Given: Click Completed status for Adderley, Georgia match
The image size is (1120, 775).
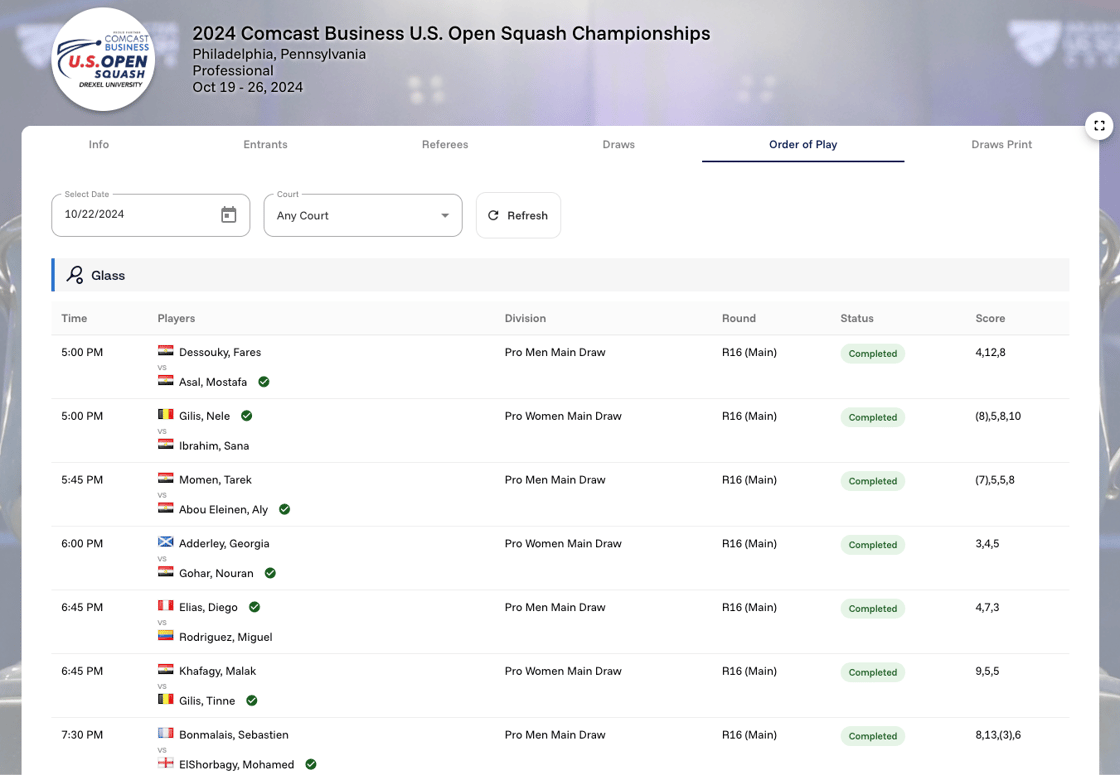Looking at the screenshot, I should click(872, 545).
